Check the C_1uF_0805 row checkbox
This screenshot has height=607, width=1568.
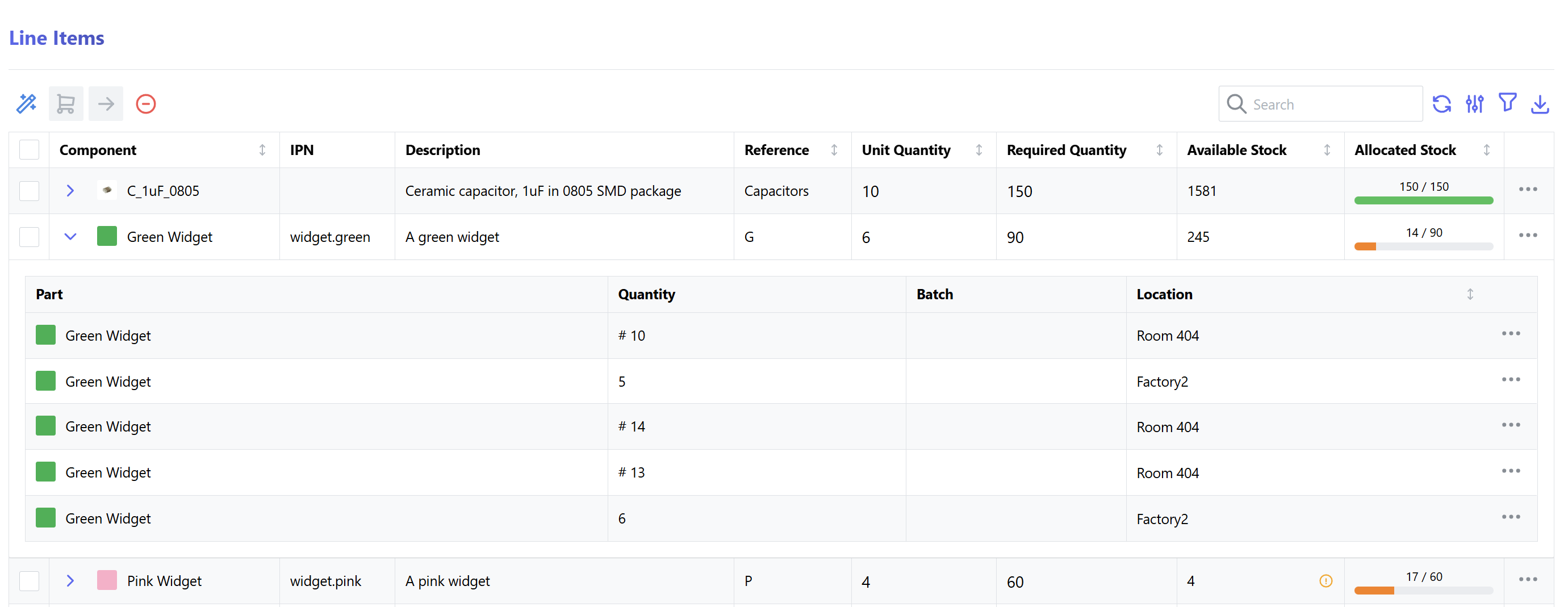tap(29, 191)
